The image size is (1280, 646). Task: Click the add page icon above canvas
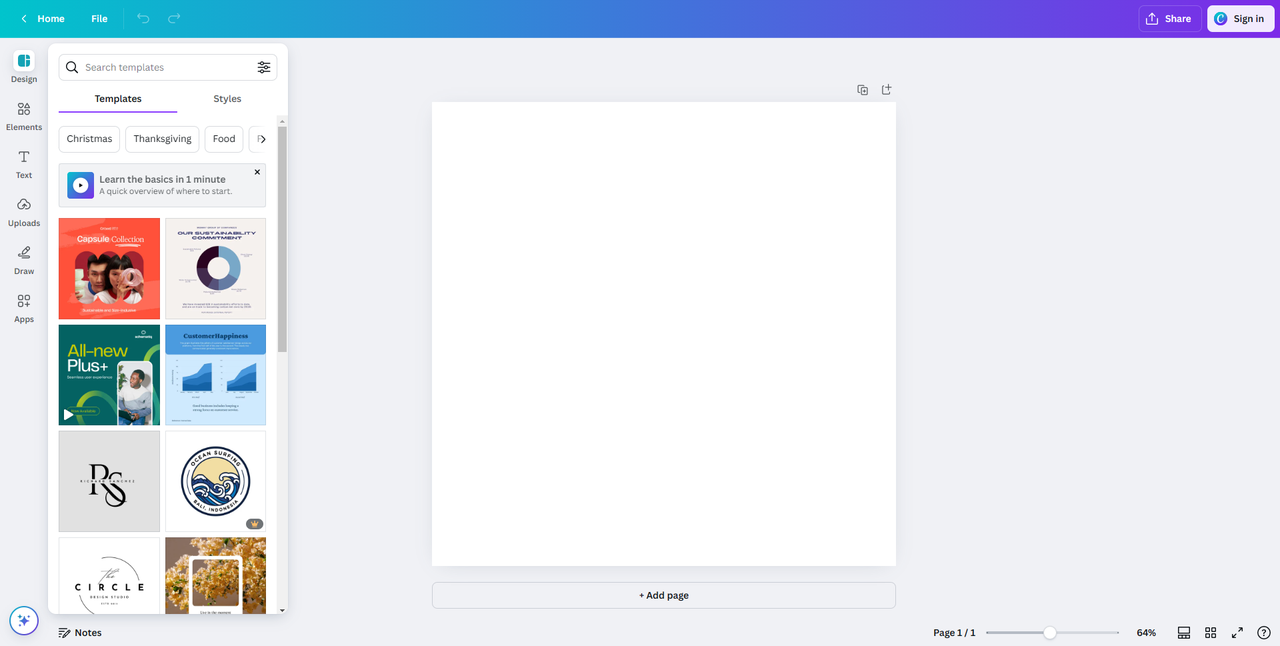(886, 90)
